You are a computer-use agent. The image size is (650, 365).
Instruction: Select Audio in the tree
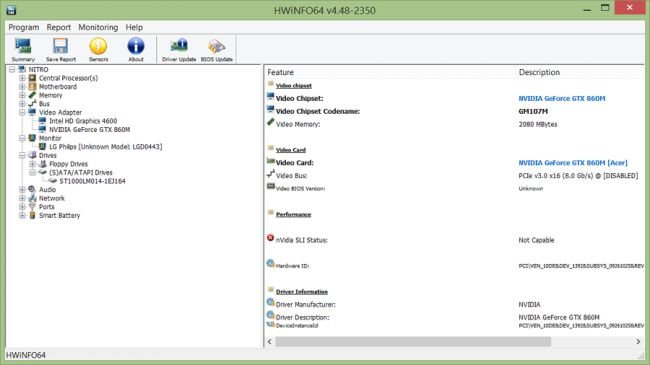pyautogui.click(x=47, y=190)
